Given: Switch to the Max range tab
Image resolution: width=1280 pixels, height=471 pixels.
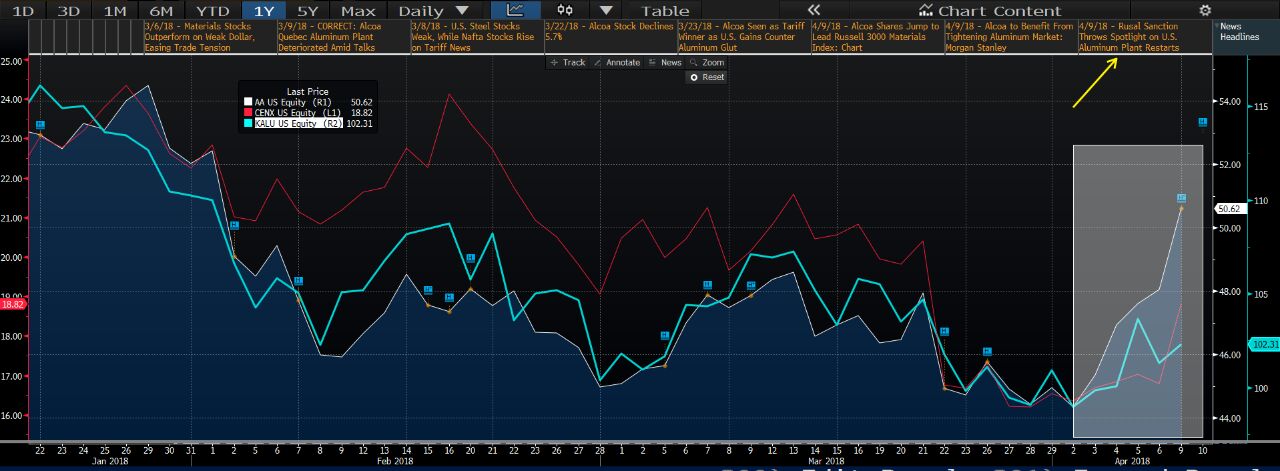Looking at the screenshot, I should point(359,11).
